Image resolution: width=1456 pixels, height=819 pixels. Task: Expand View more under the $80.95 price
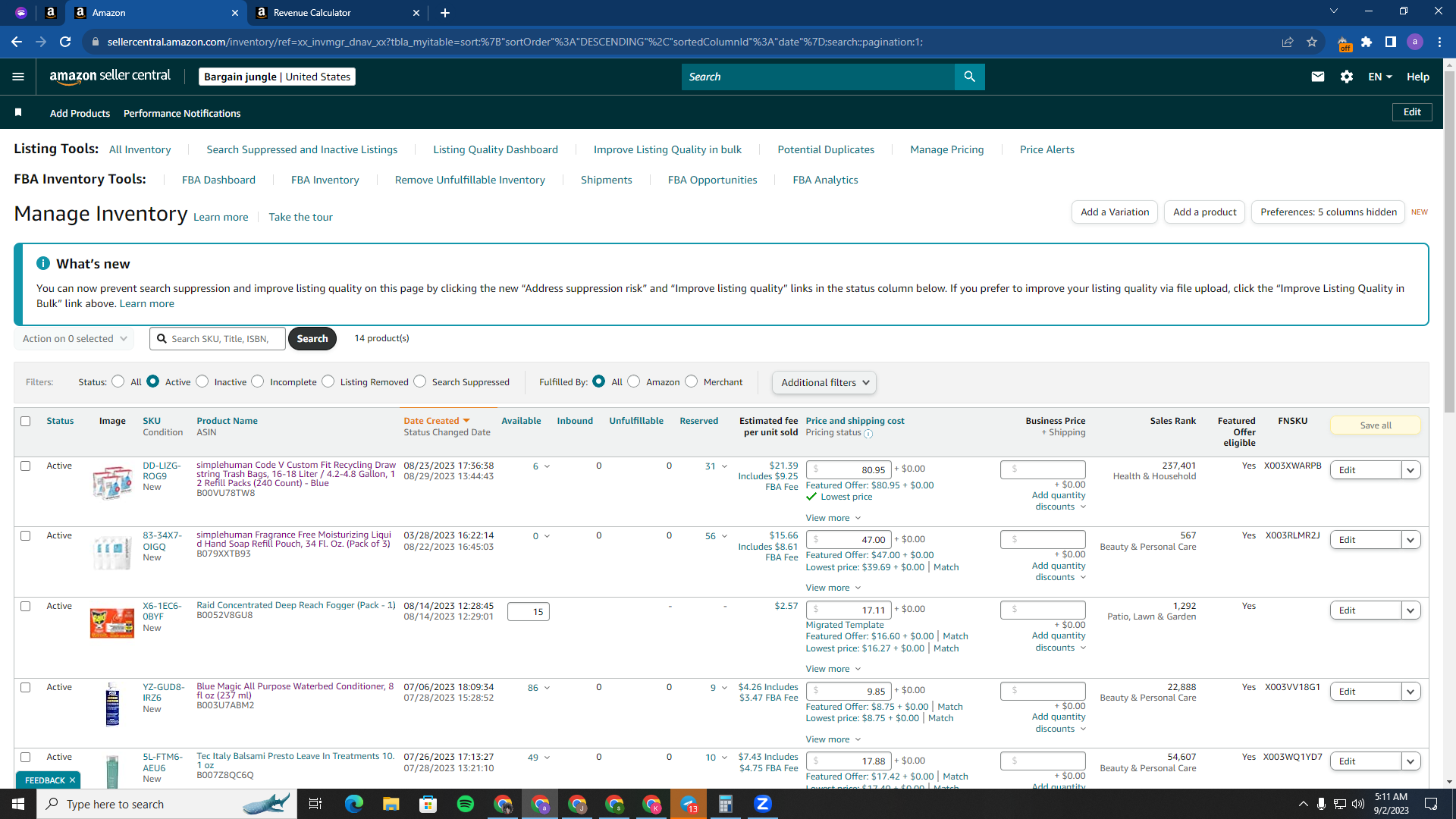[833, 518]
